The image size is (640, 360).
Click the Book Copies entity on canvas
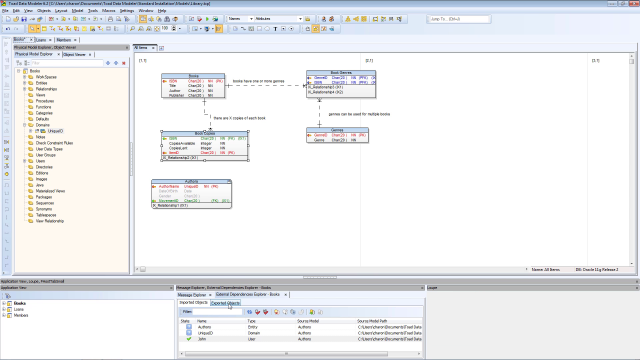[x=204, y=146]
